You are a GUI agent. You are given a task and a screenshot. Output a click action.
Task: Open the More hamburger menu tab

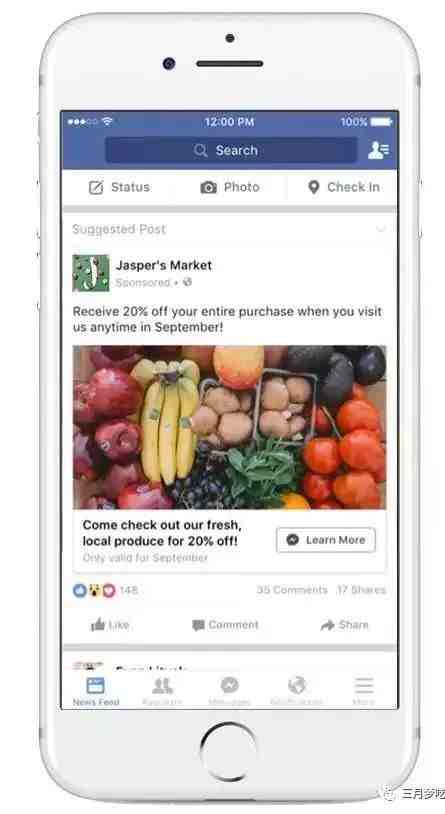(363, 691)
